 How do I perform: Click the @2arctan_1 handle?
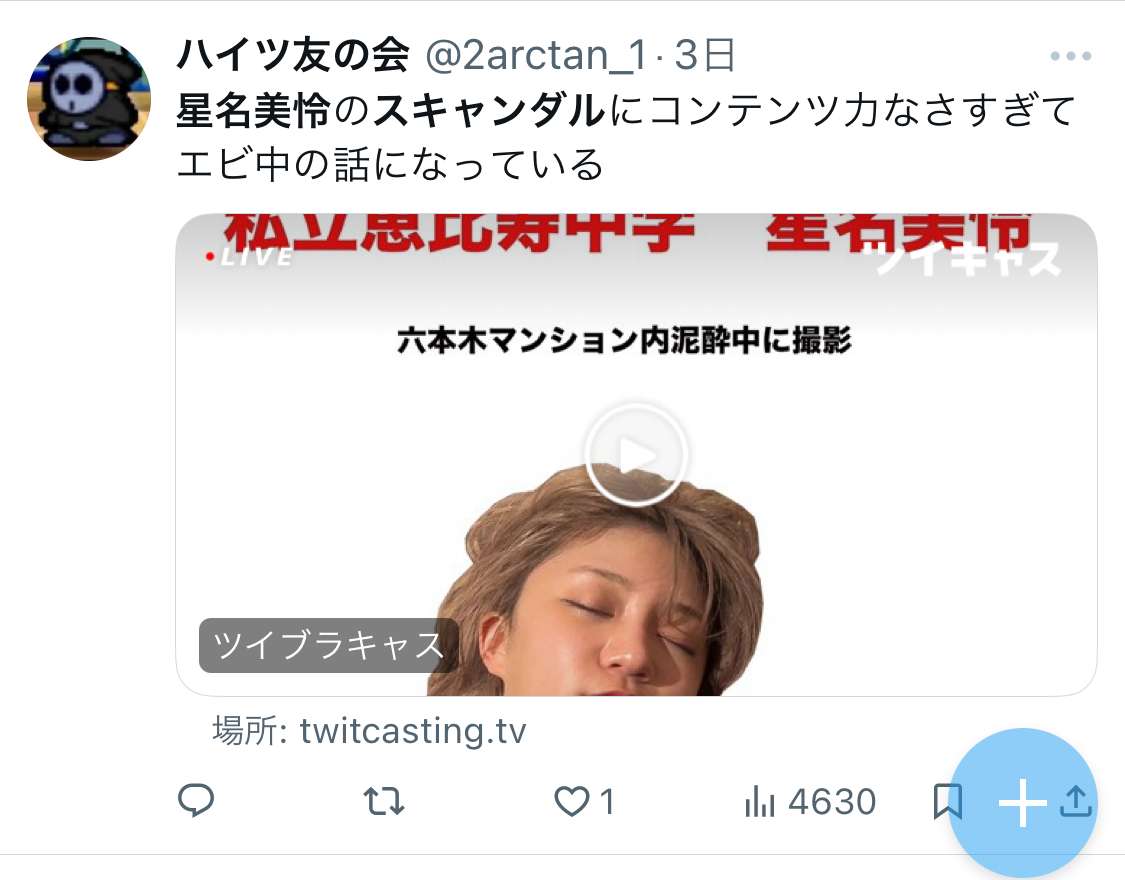coord(537,56)
